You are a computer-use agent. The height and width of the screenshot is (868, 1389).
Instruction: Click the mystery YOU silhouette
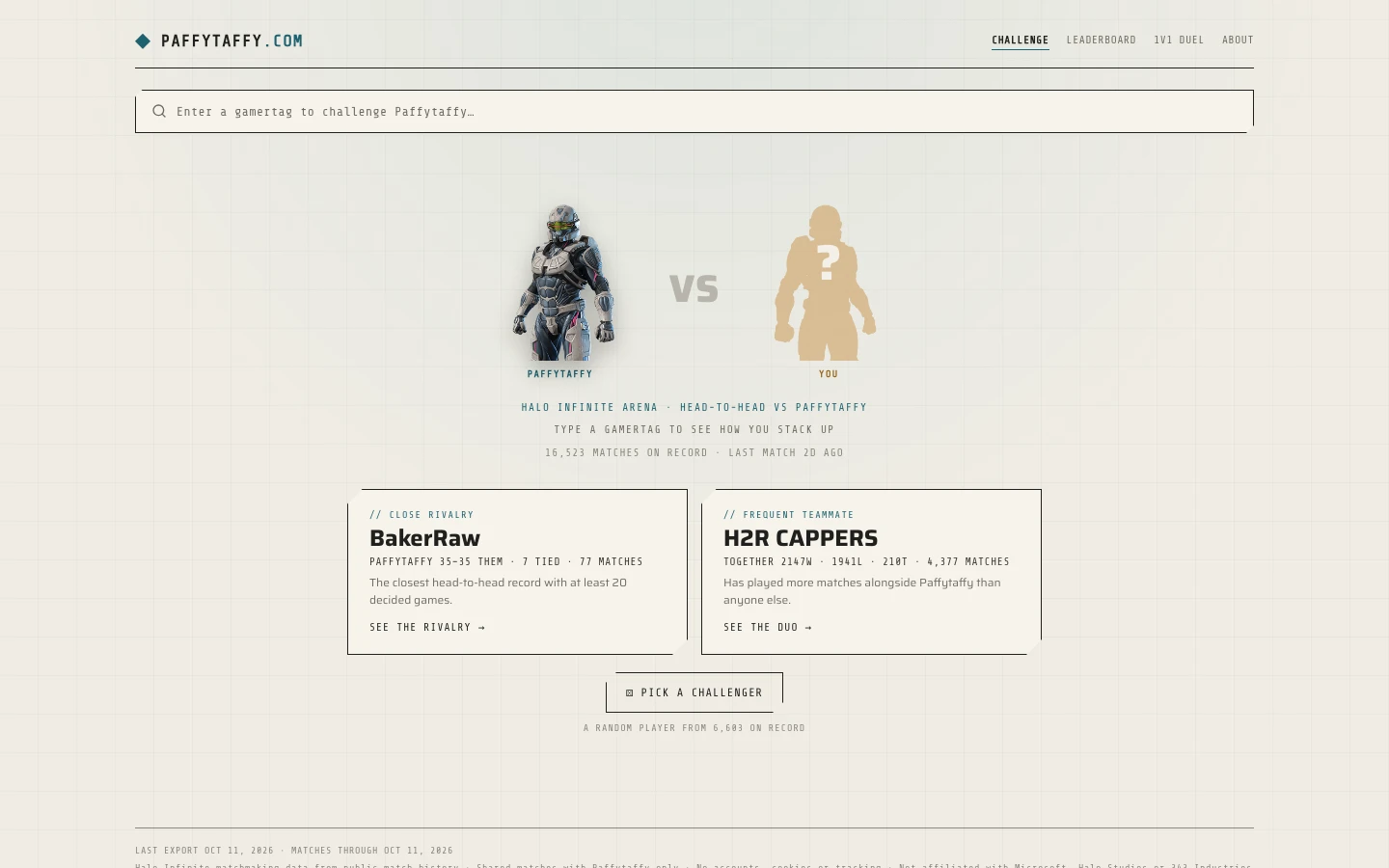825,283
